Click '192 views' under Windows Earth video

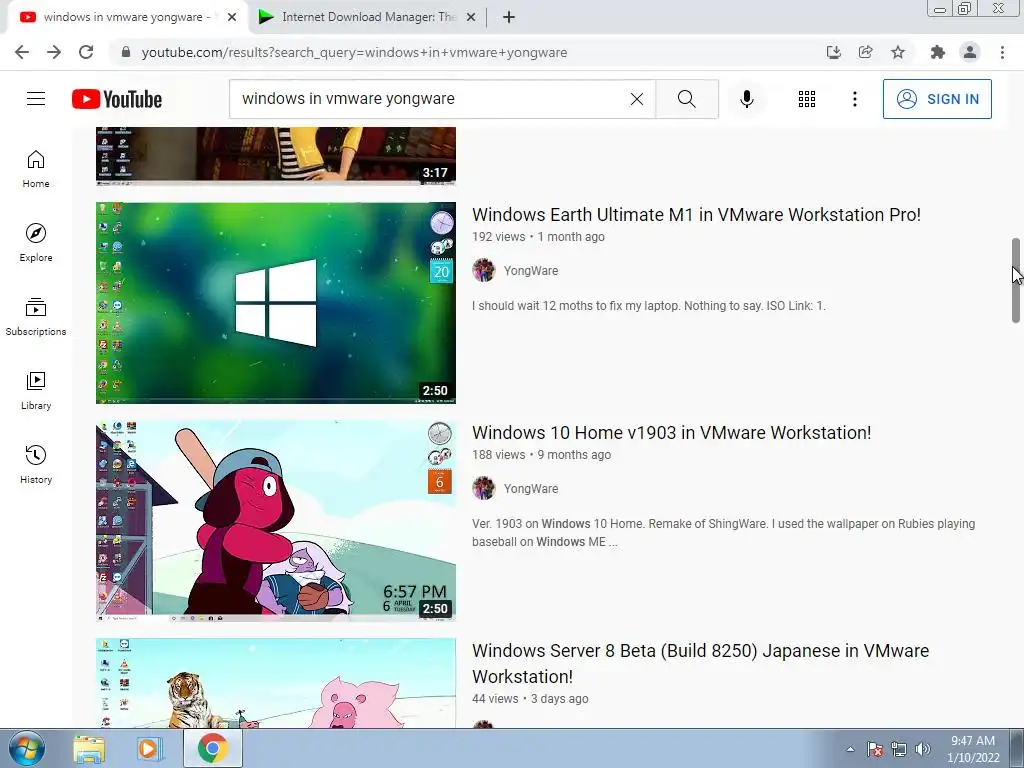(498, 236)
